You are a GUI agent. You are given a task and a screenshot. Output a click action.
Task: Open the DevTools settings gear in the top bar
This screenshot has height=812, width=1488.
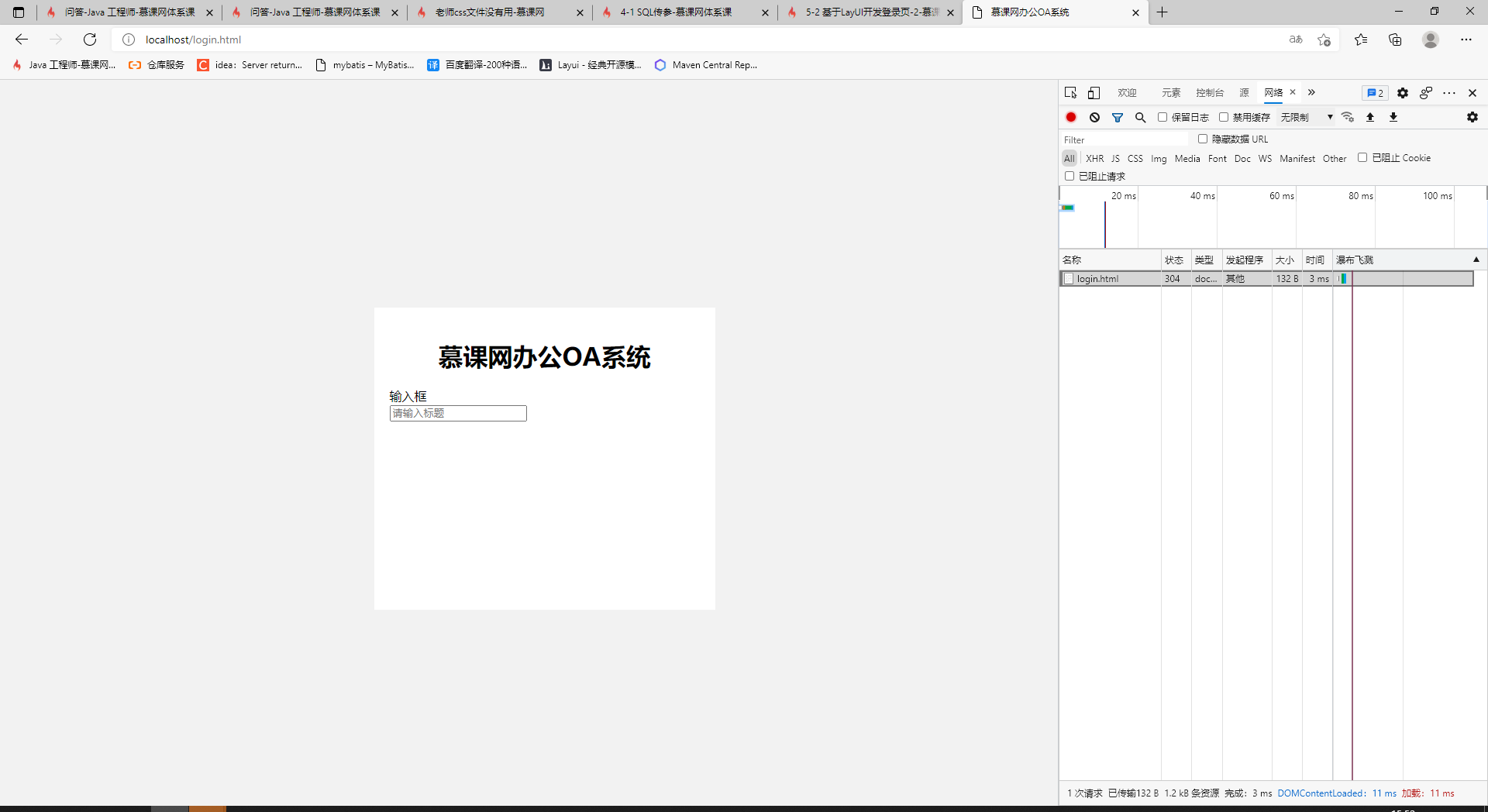click(1403, 93)
